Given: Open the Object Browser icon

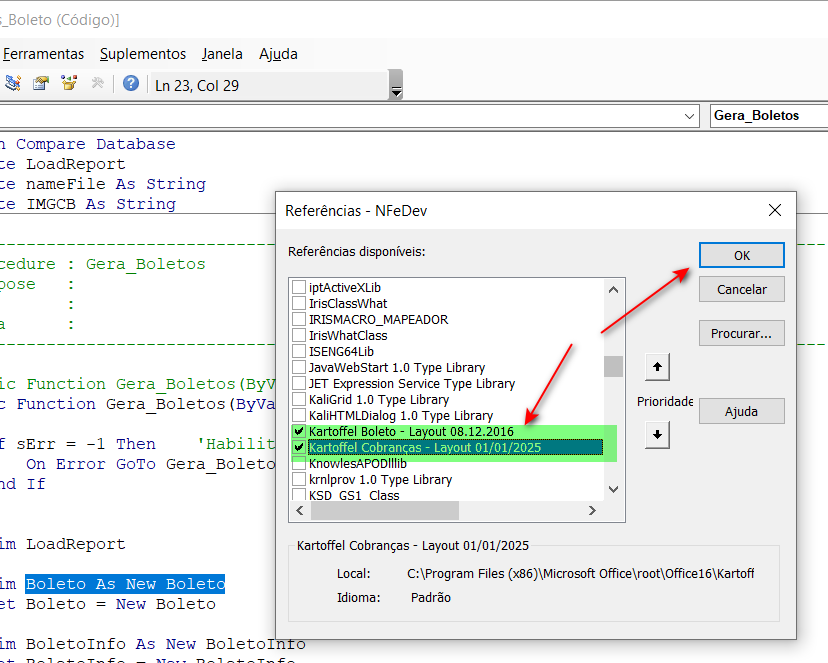Looking at the screenshot, I should pos(69,84).
